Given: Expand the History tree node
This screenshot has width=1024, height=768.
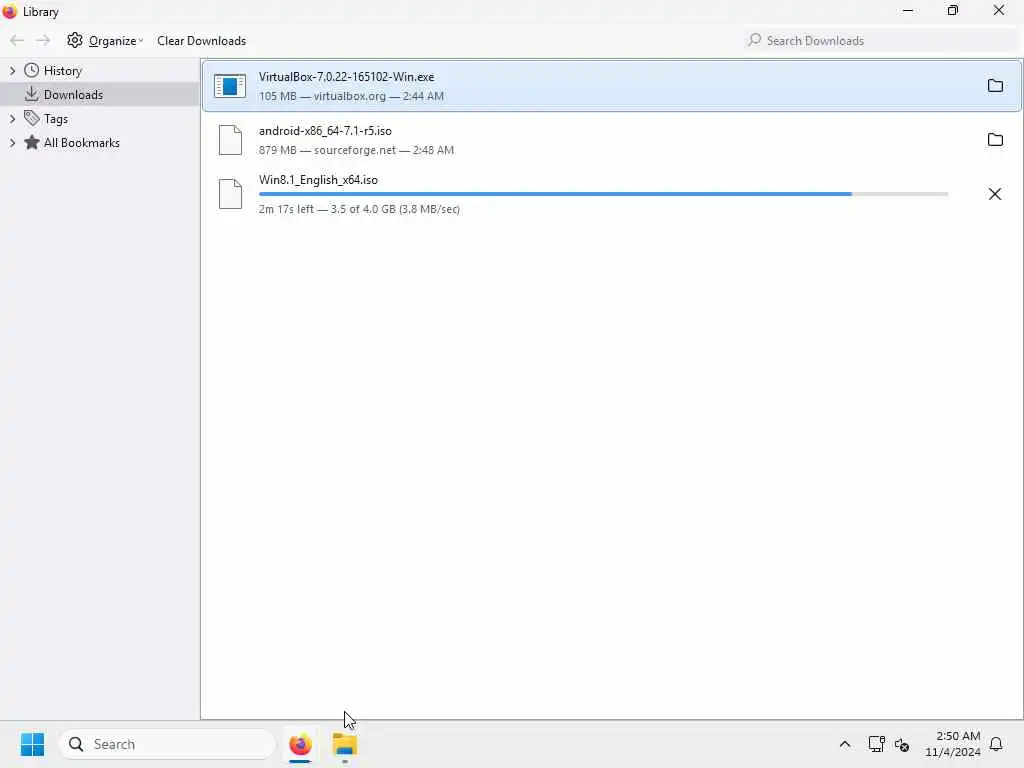Looking at the screenshot, I should (x=12, y=71).
